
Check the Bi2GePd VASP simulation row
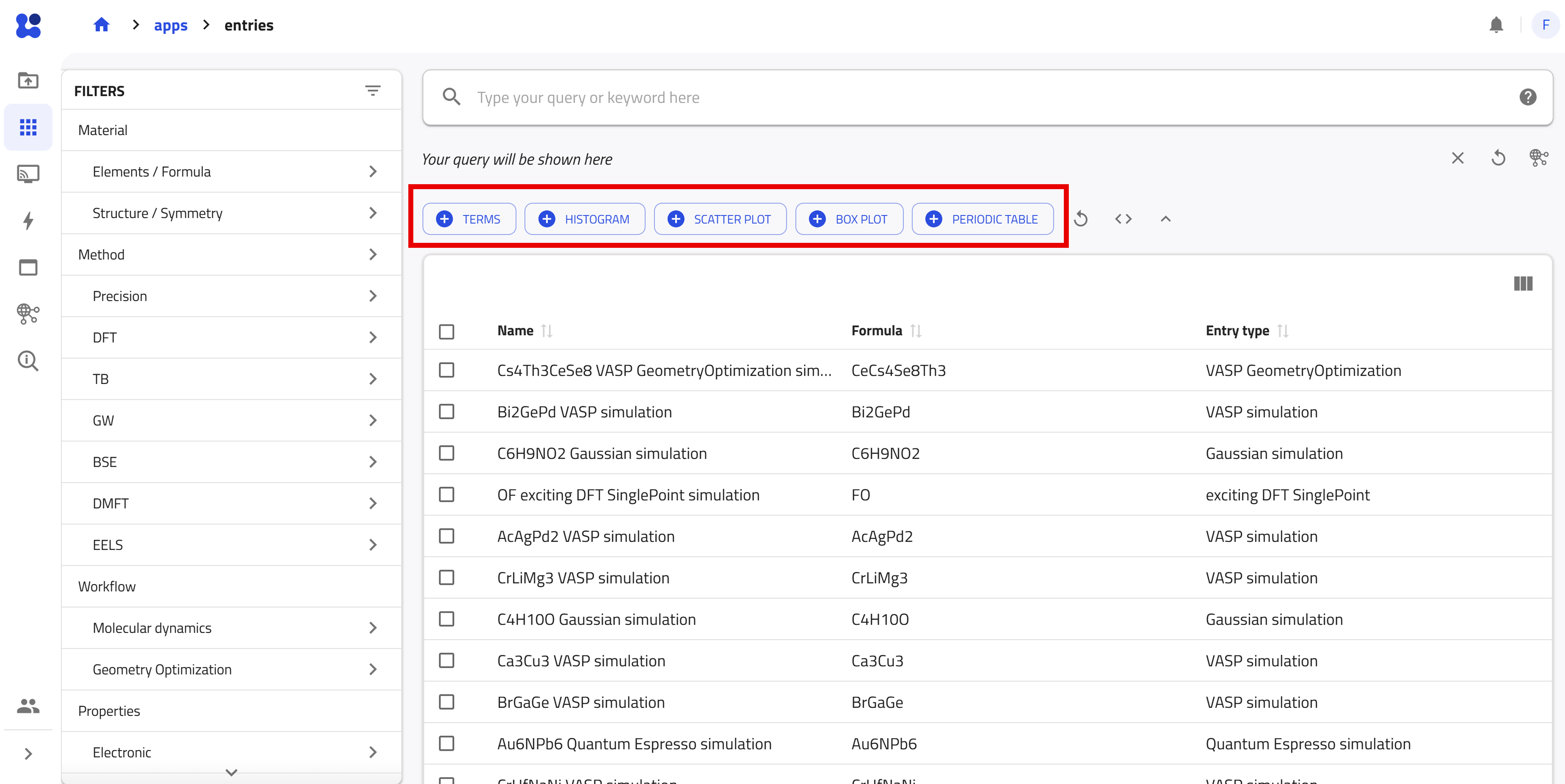pyautogui.click(x=446, y=412)
